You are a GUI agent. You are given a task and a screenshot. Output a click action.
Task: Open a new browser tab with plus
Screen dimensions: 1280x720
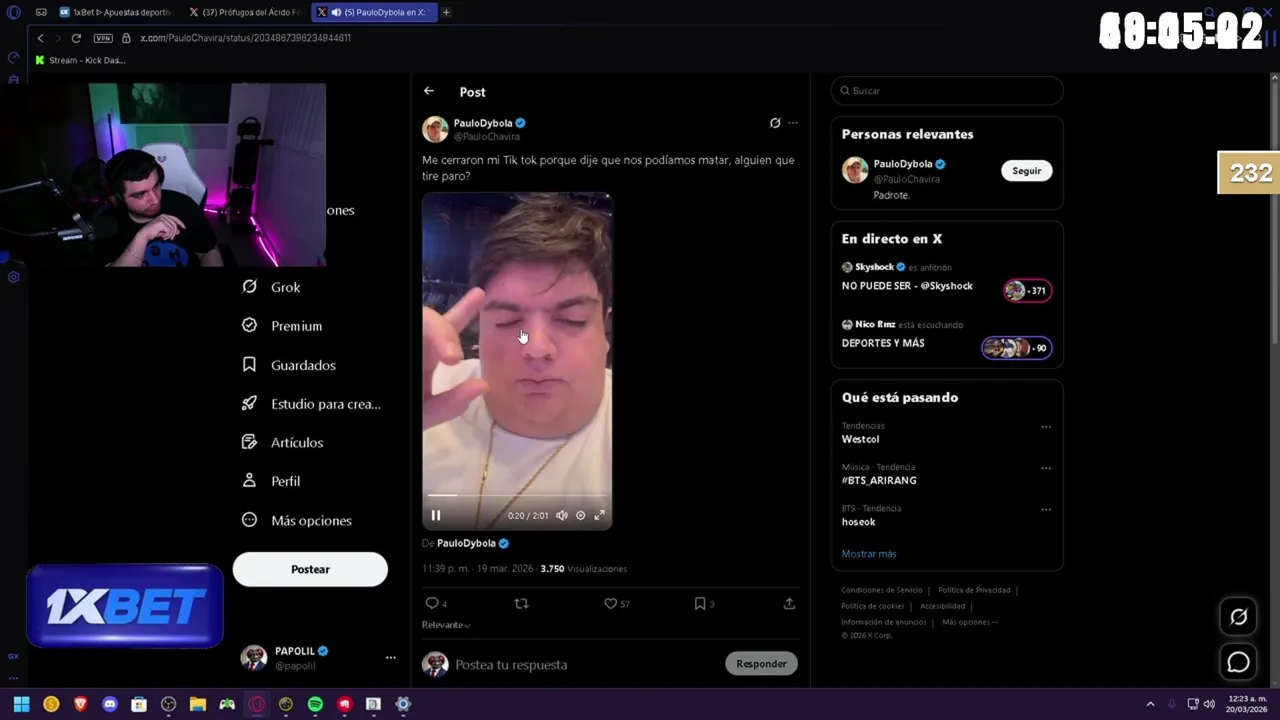pyautogui.click(x=446, y=12)
